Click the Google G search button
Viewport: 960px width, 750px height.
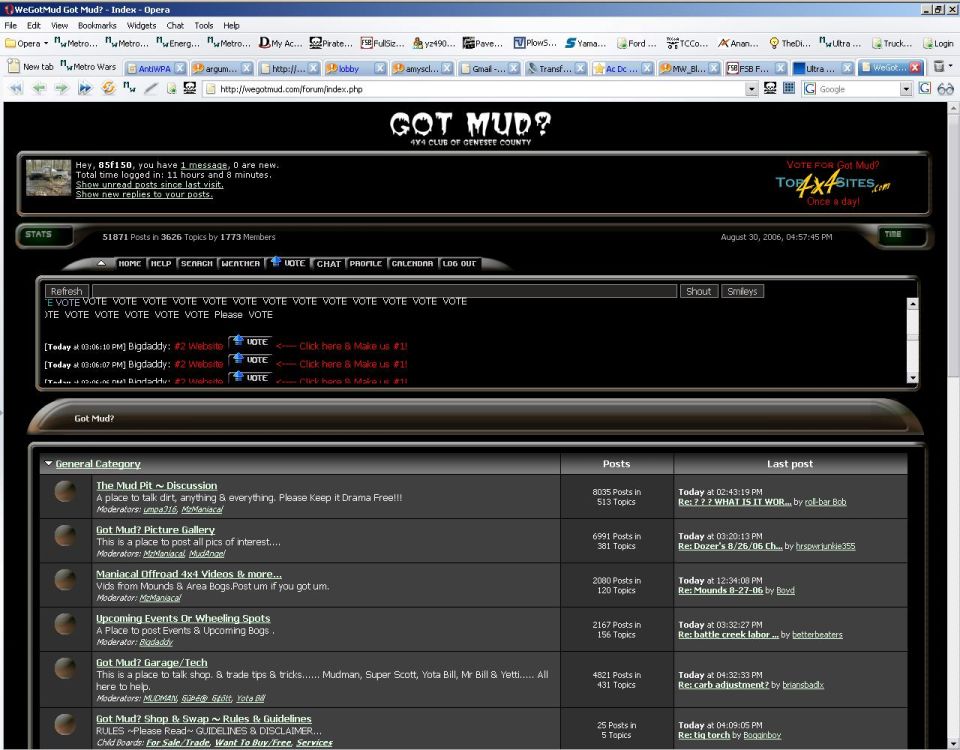click(x=924, y=89)
